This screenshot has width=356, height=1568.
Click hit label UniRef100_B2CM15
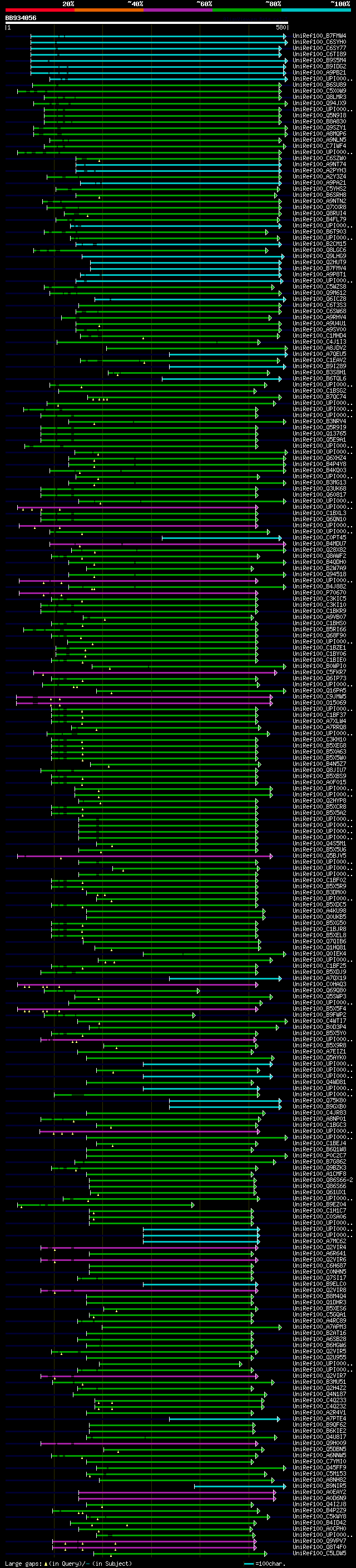tap(319, 244)
